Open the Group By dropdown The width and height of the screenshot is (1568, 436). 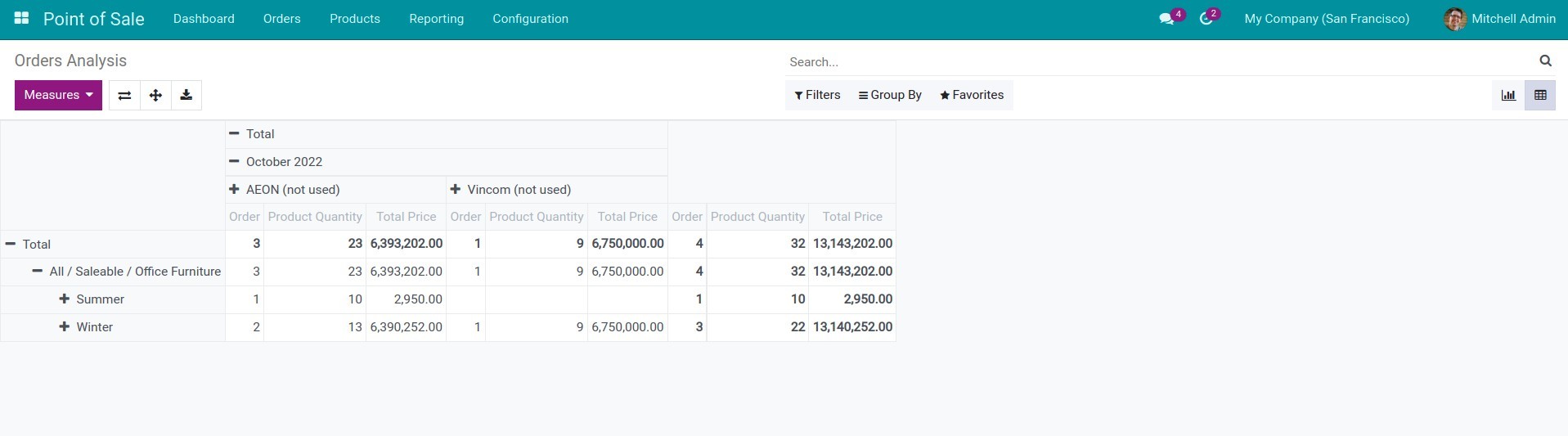tap(890, 95)
